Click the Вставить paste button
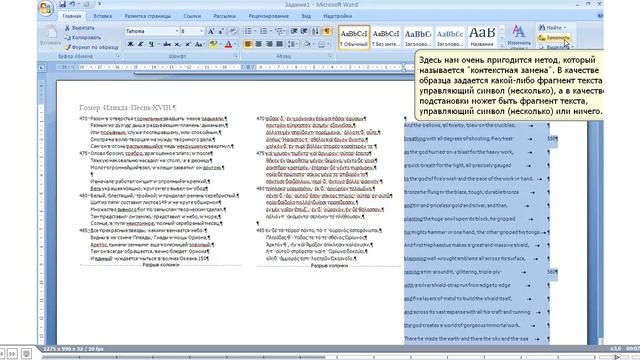 (50, 36)
